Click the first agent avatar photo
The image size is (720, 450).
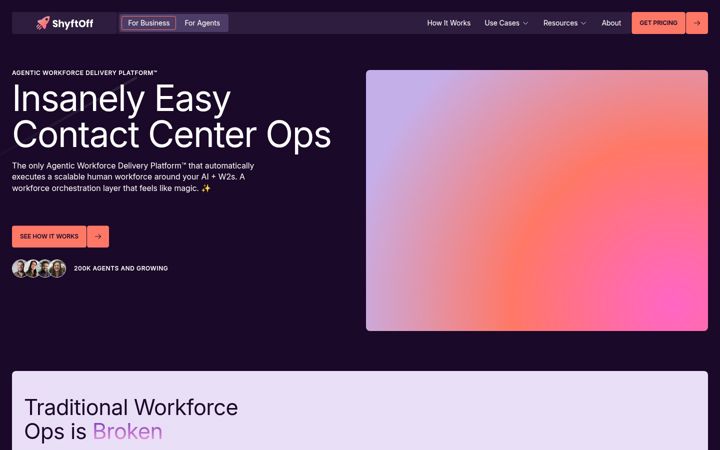(20, 268)
